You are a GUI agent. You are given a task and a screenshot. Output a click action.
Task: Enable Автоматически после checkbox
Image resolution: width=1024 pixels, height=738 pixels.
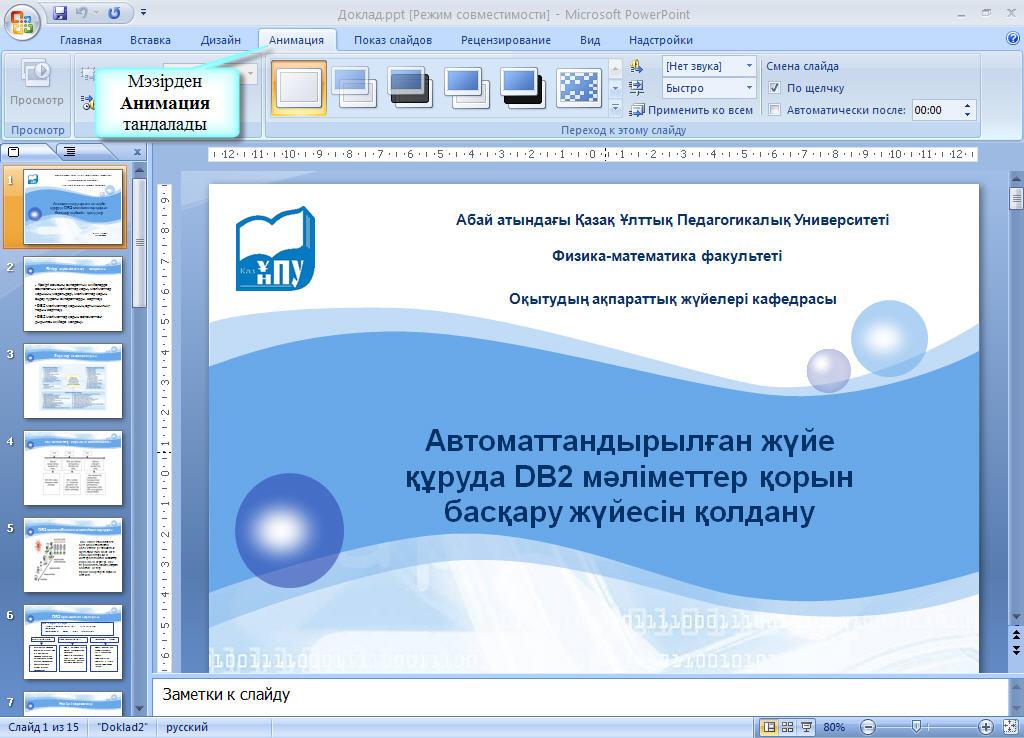point(775,110)
